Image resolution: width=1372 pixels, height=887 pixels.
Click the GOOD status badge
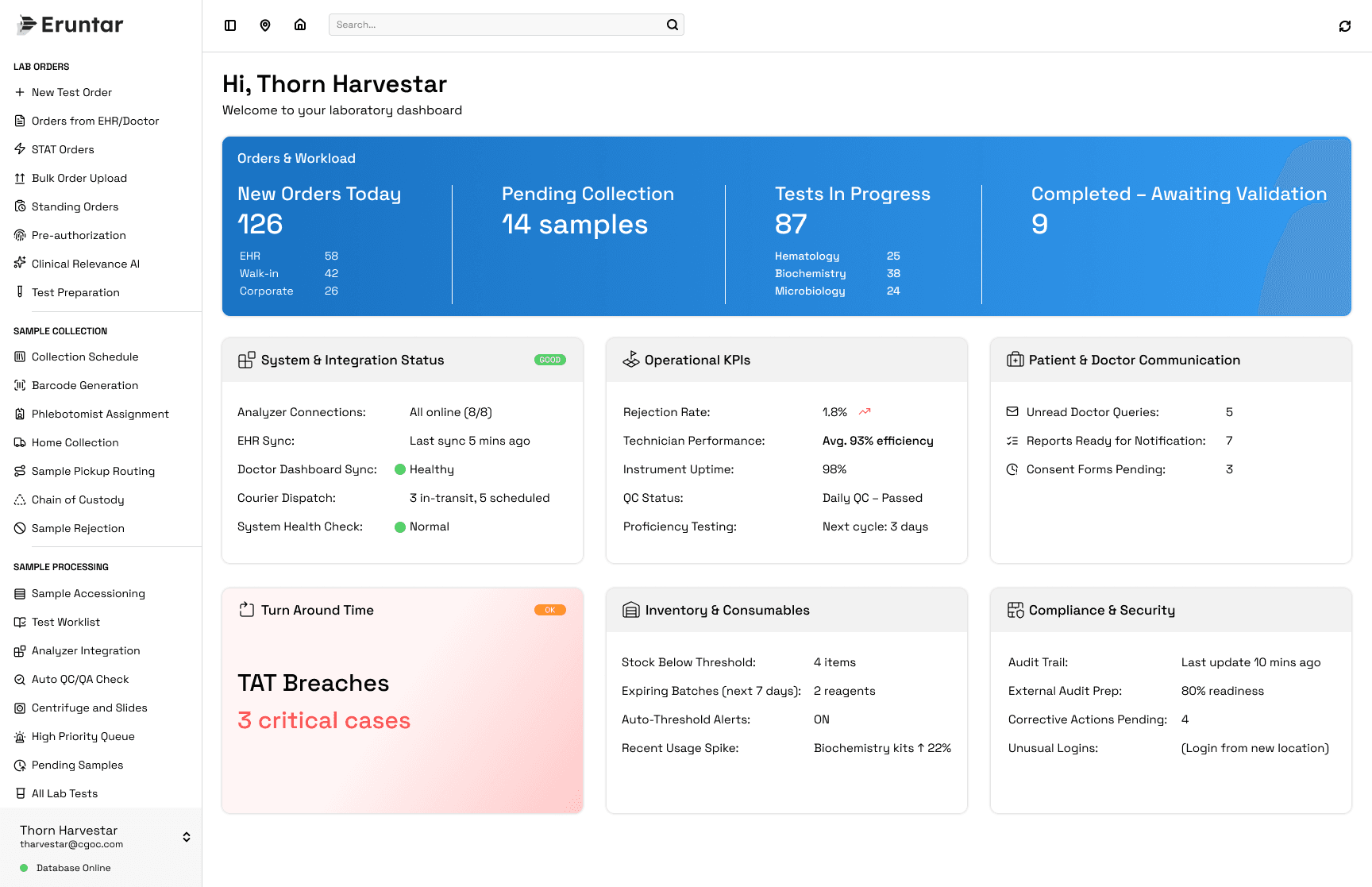549,360
